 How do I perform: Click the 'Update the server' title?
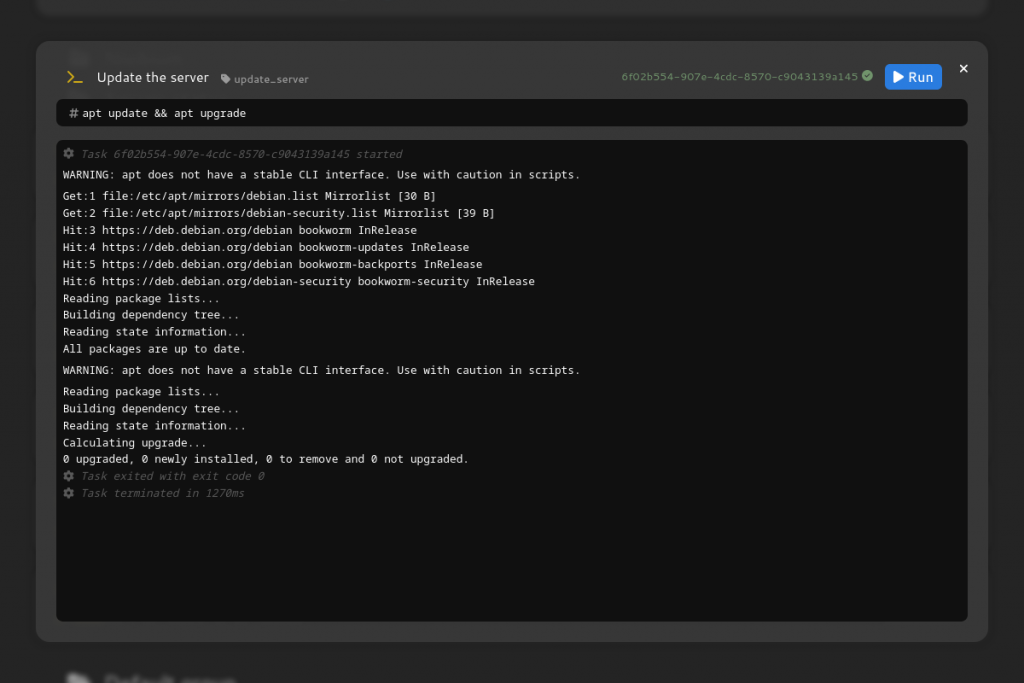[x=153, y=77]
